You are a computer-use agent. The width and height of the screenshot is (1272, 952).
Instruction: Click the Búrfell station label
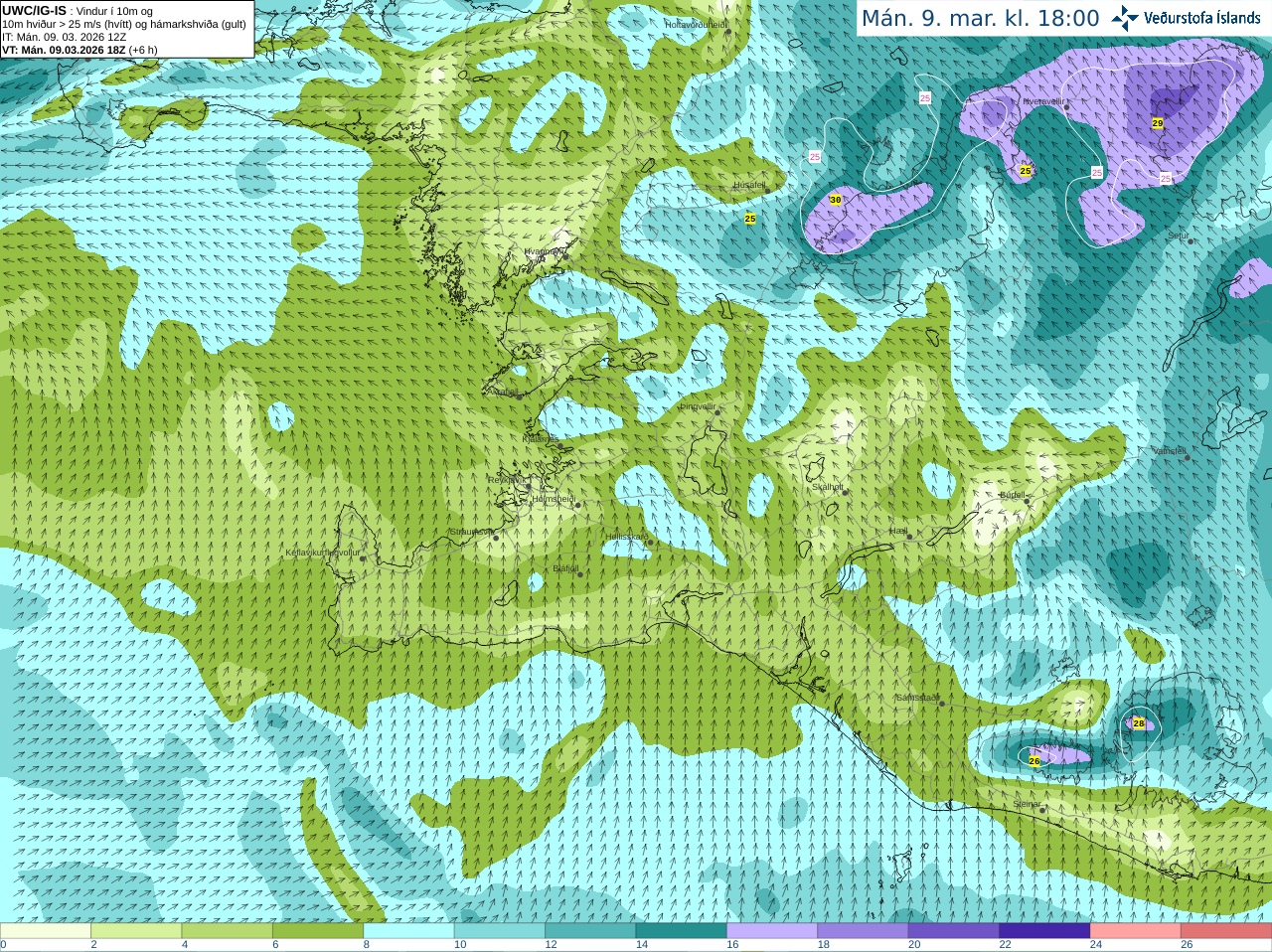coord(1012,494)
